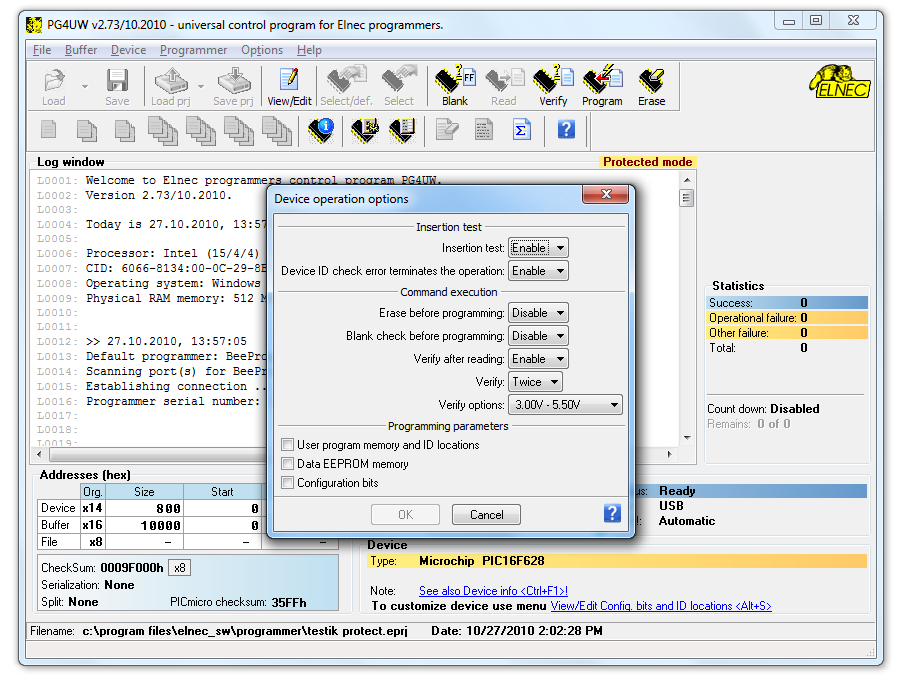Click the PG4UW title bar application icon

(x=34, y=25)
